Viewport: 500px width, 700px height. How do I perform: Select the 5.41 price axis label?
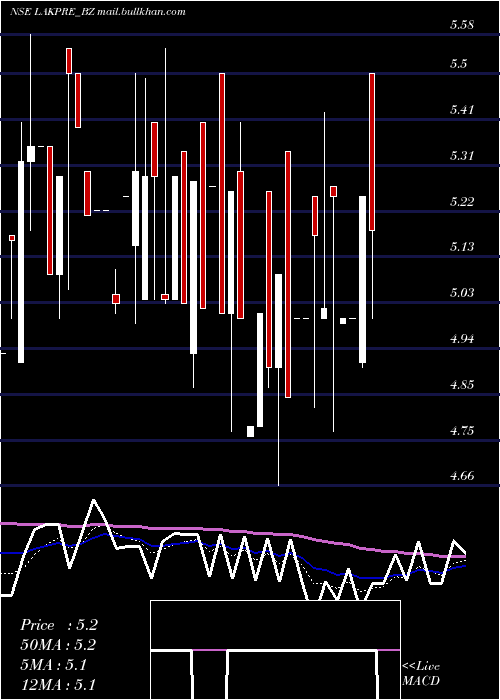pos(461,109)
